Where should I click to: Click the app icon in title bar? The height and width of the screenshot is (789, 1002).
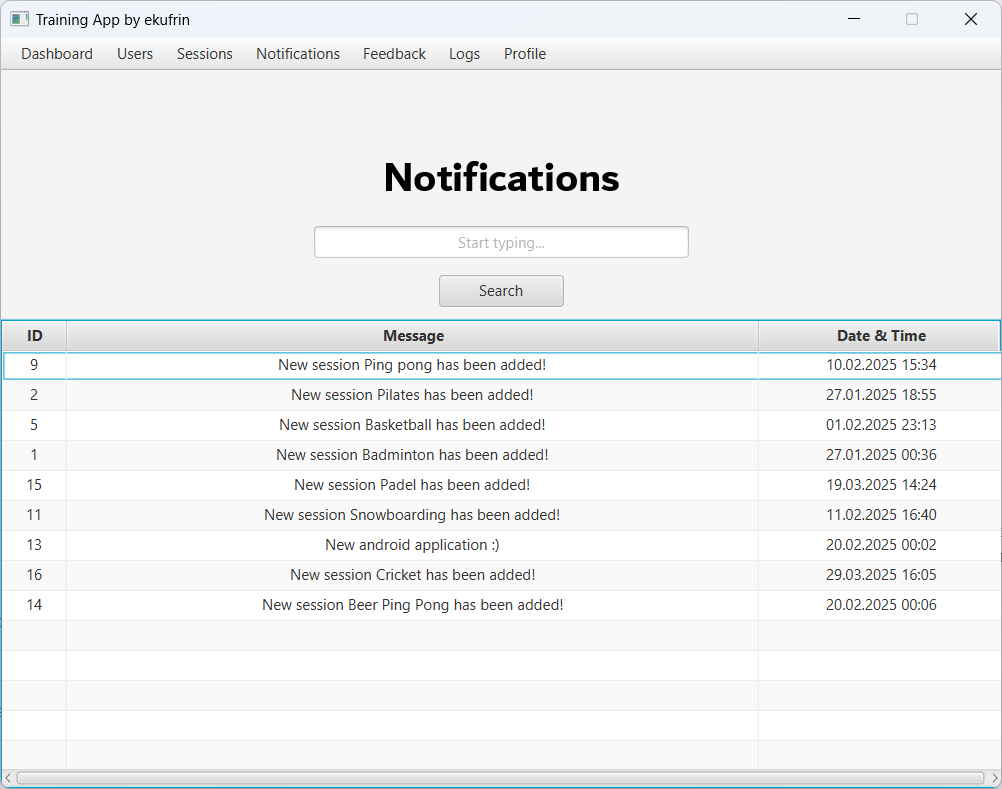coord(19,19)
